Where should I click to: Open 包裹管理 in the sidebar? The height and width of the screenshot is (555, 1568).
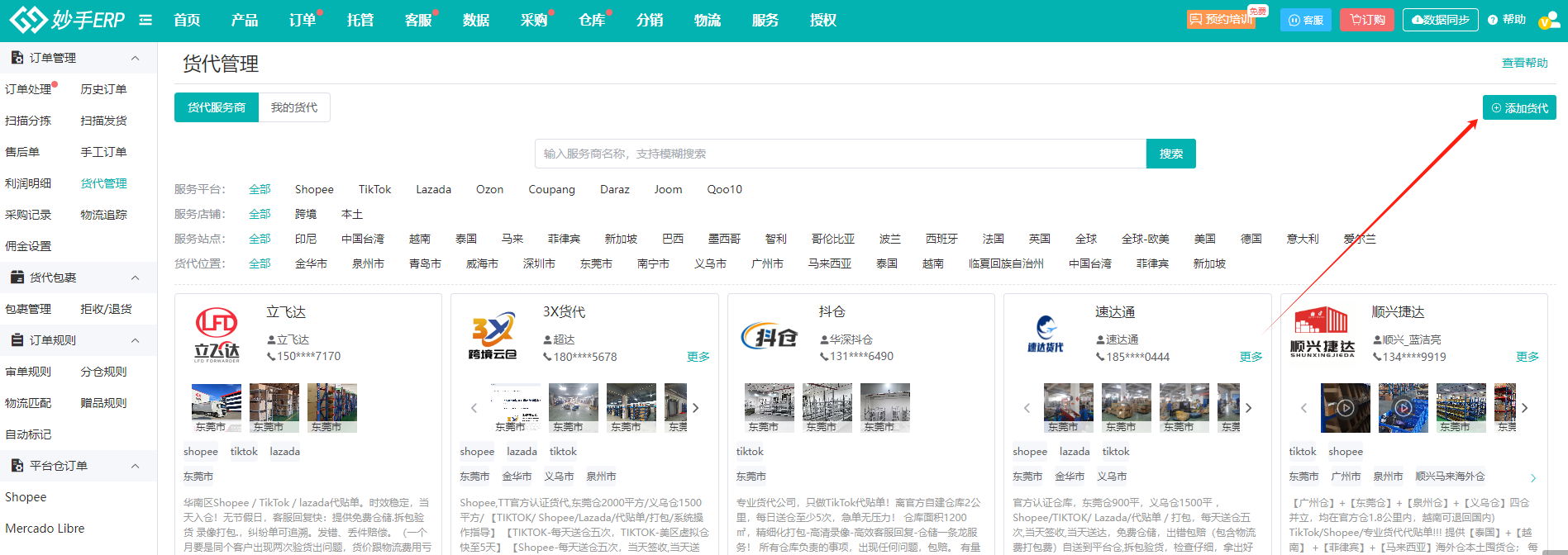click(x=28, y=309)
